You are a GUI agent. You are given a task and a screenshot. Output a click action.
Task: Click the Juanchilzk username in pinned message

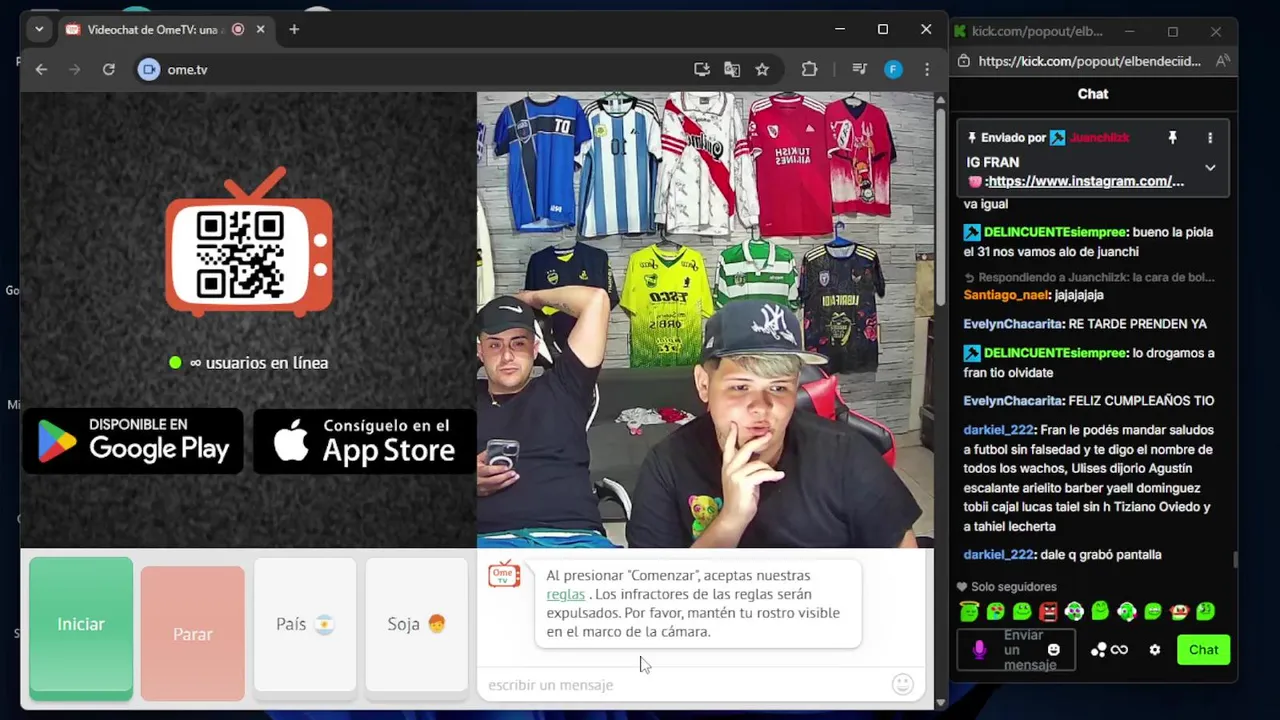[x=1099, y=138]
